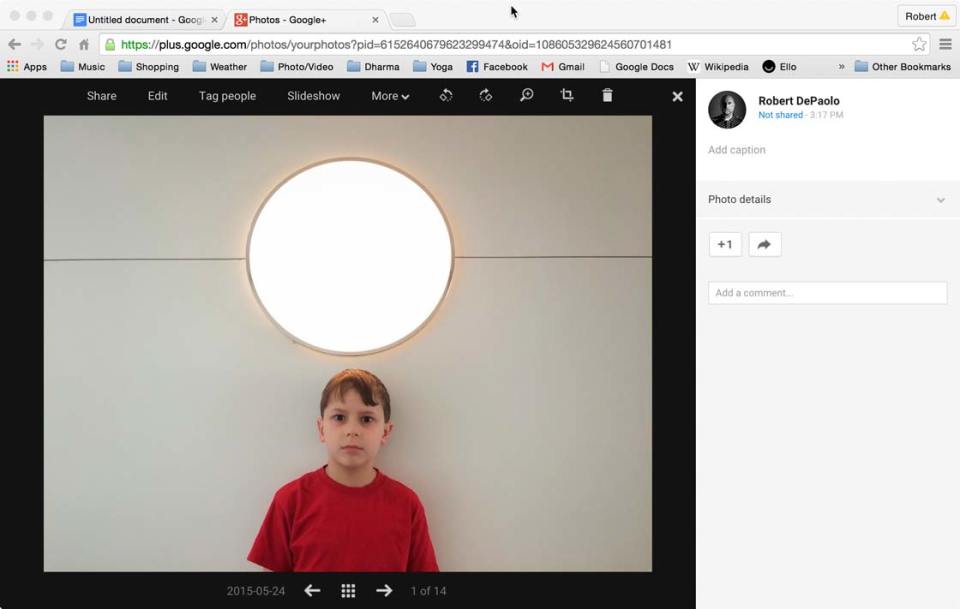Open the More menu
This screenshot has width=960, height=609.
388,95
